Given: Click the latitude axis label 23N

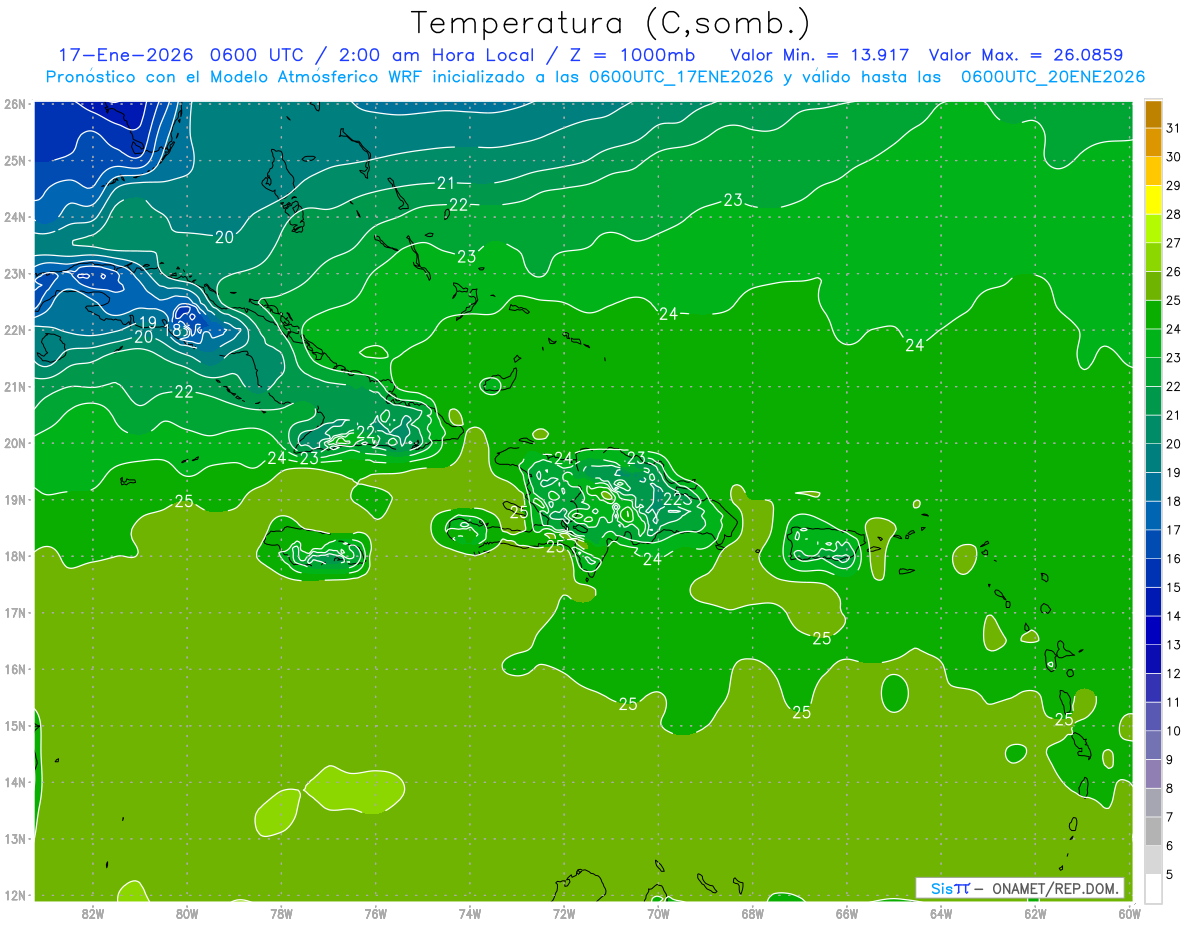Looking at the screenshot, I should [x=15, y=273].
